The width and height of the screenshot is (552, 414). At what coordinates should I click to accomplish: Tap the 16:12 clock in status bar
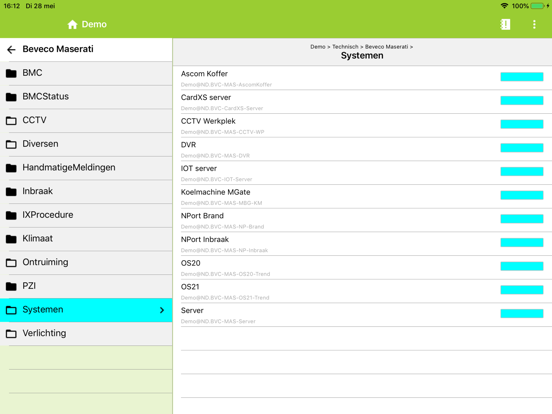point(12,6)
